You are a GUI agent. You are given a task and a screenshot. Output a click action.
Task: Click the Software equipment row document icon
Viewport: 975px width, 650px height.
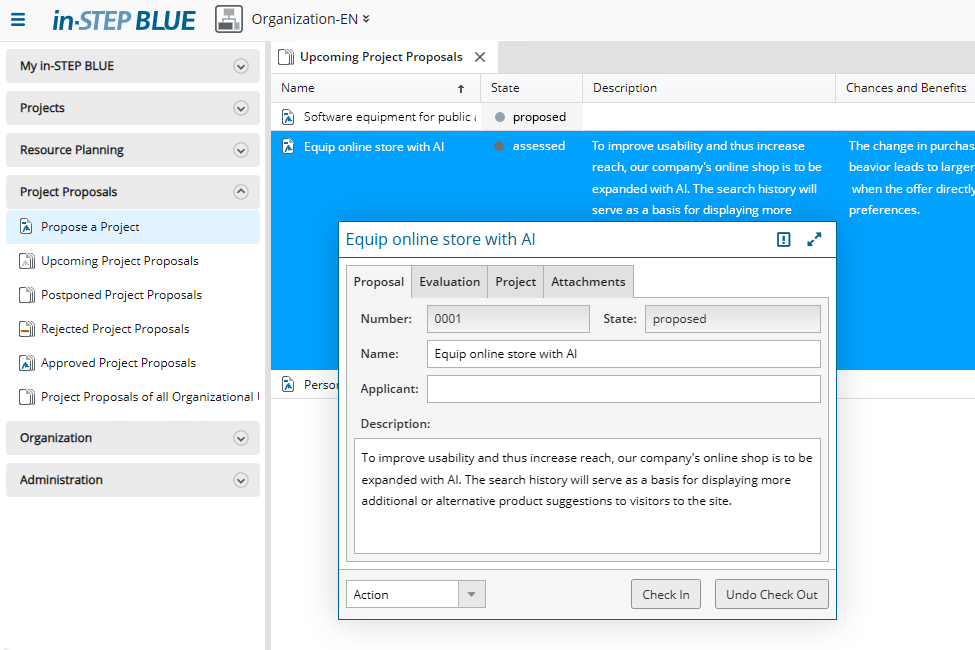[x=288, y=117]
